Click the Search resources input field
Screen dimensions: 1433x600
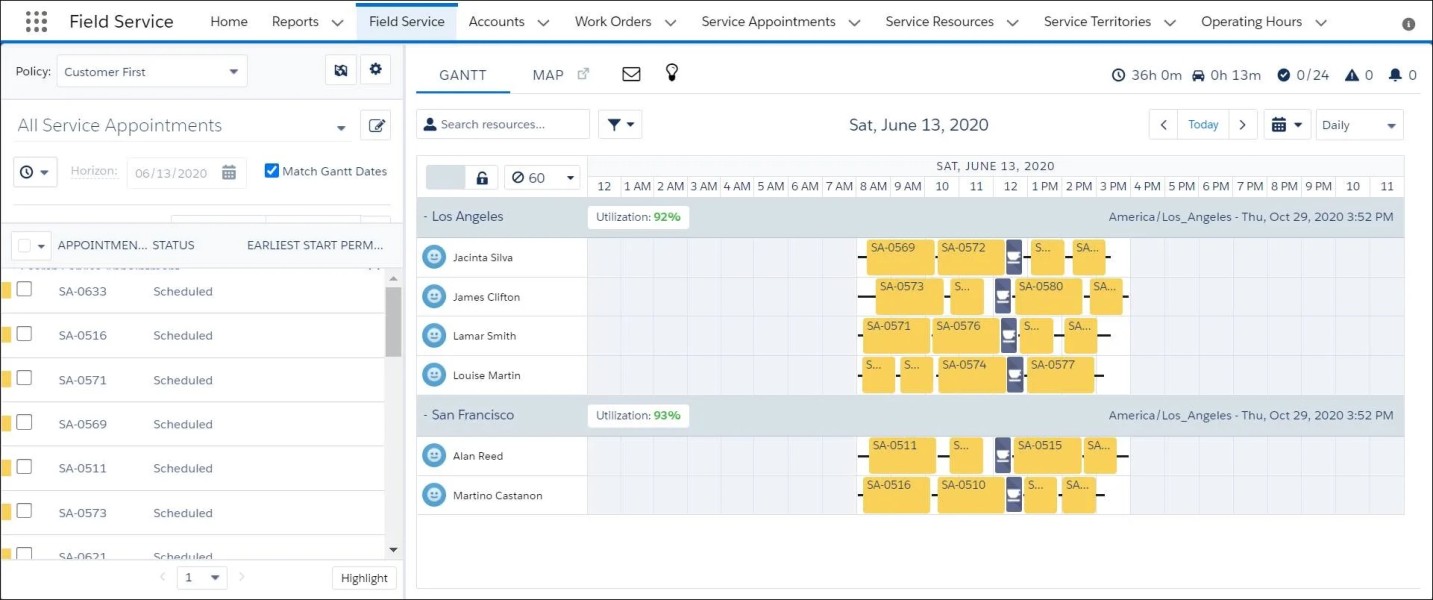point(503,124)
